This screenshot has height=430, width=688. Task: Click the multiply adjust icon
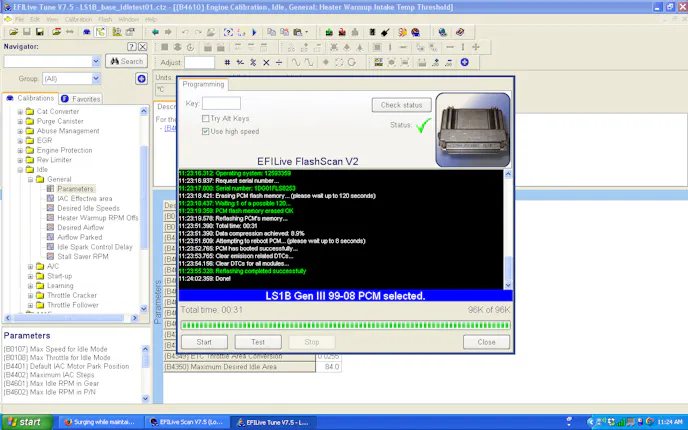tap(266, 62)
